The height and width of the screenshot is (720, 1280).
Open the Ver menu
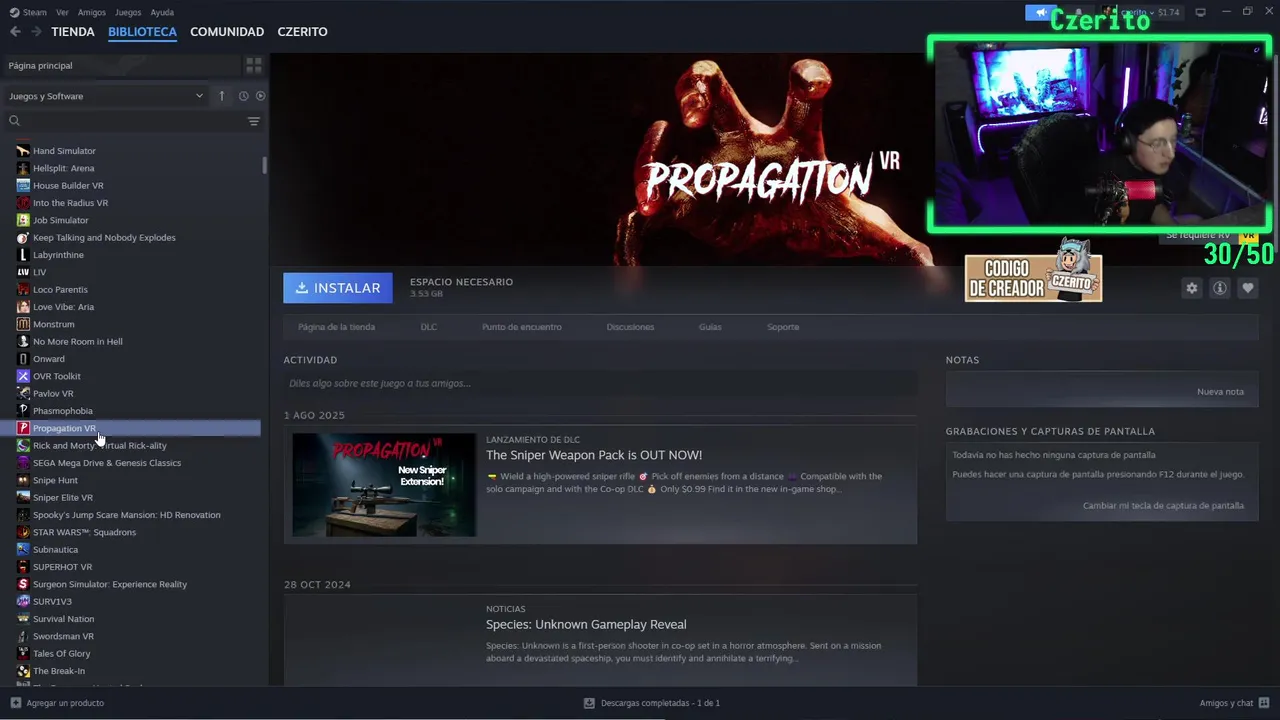click(62, 12)
